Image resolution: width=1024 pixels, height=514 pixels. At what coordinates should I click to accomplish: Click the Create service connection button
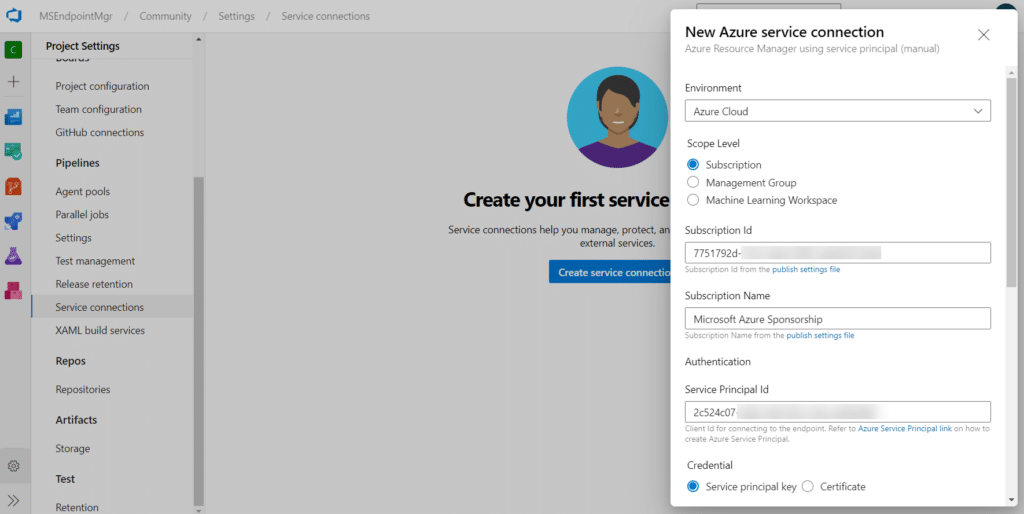(x=610, y=272)
